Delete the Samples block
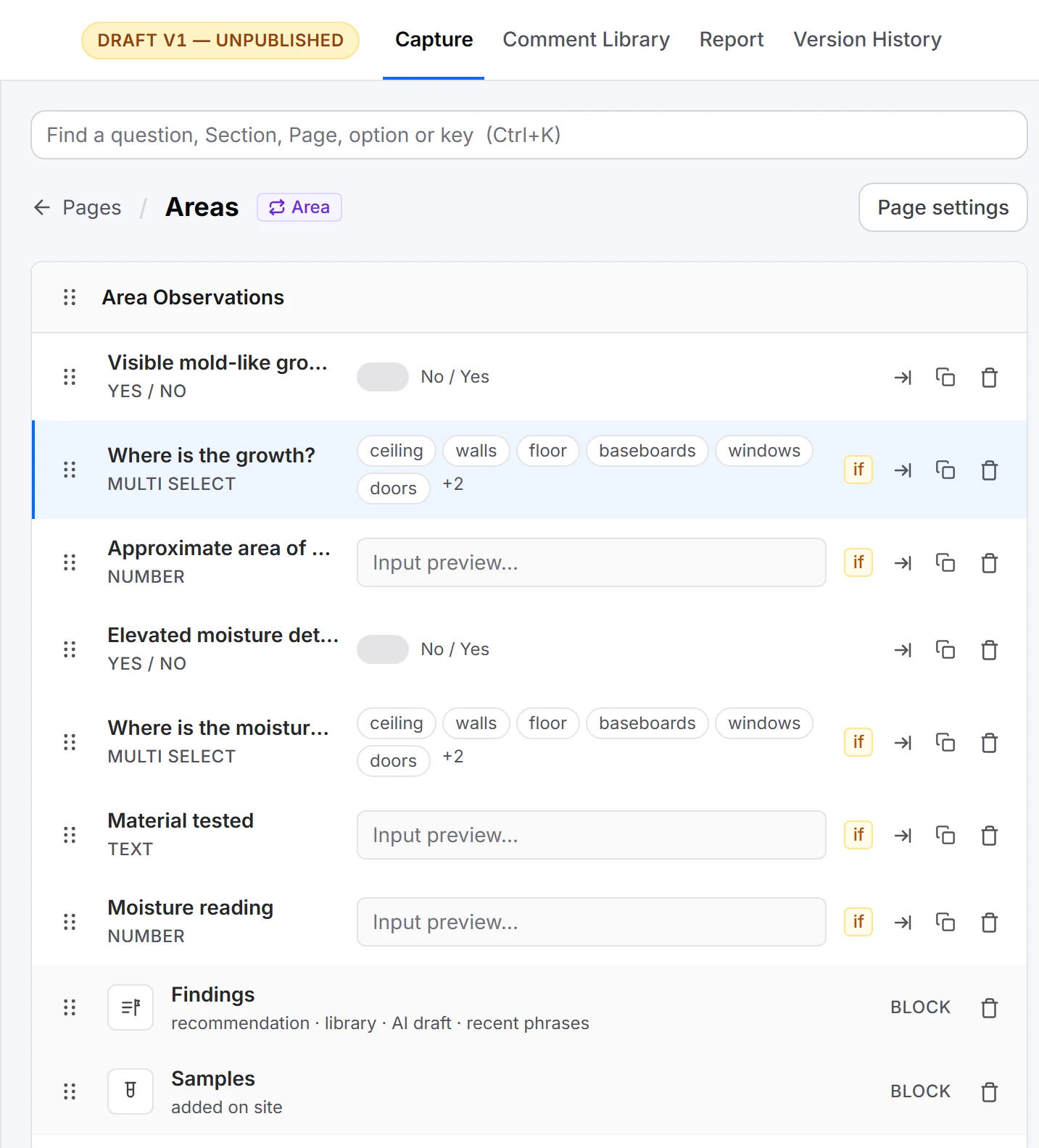The height and width of the screenshot is (1148, 1039). (x=989, y=1092)
